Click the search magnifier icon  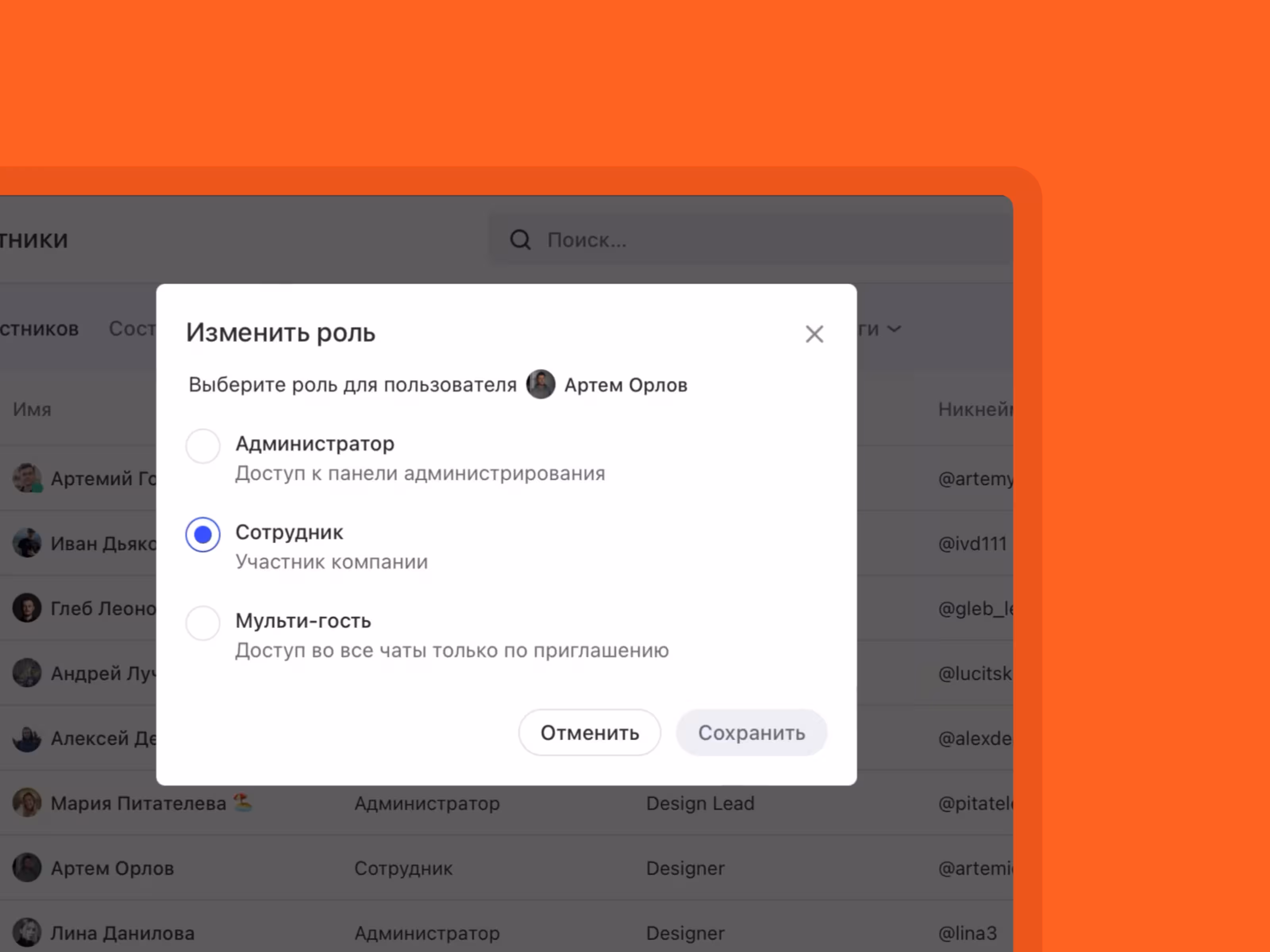(x=520, y=240)
